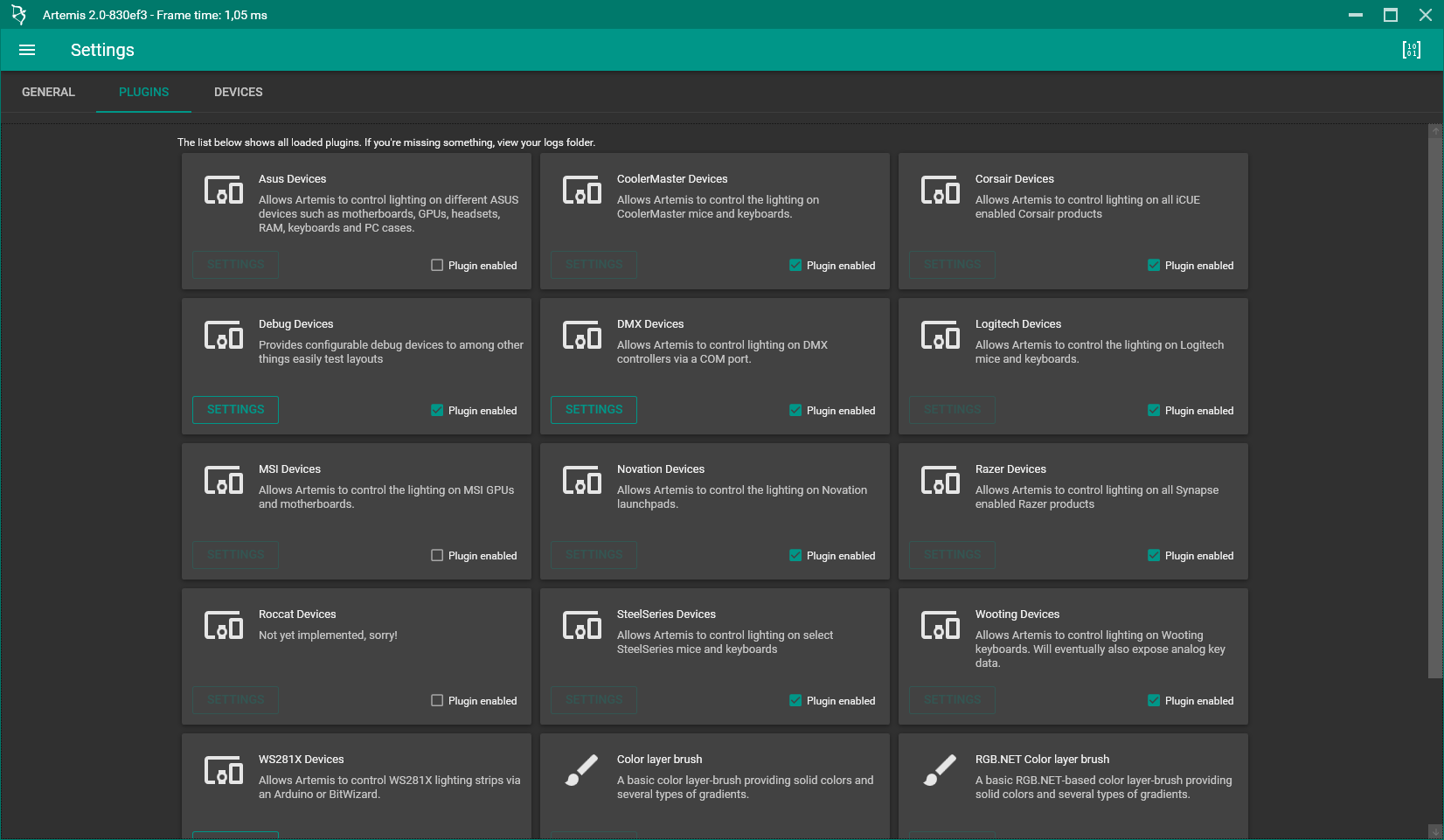Click the Razer Devices plugin icon

[x=941, y=480]
